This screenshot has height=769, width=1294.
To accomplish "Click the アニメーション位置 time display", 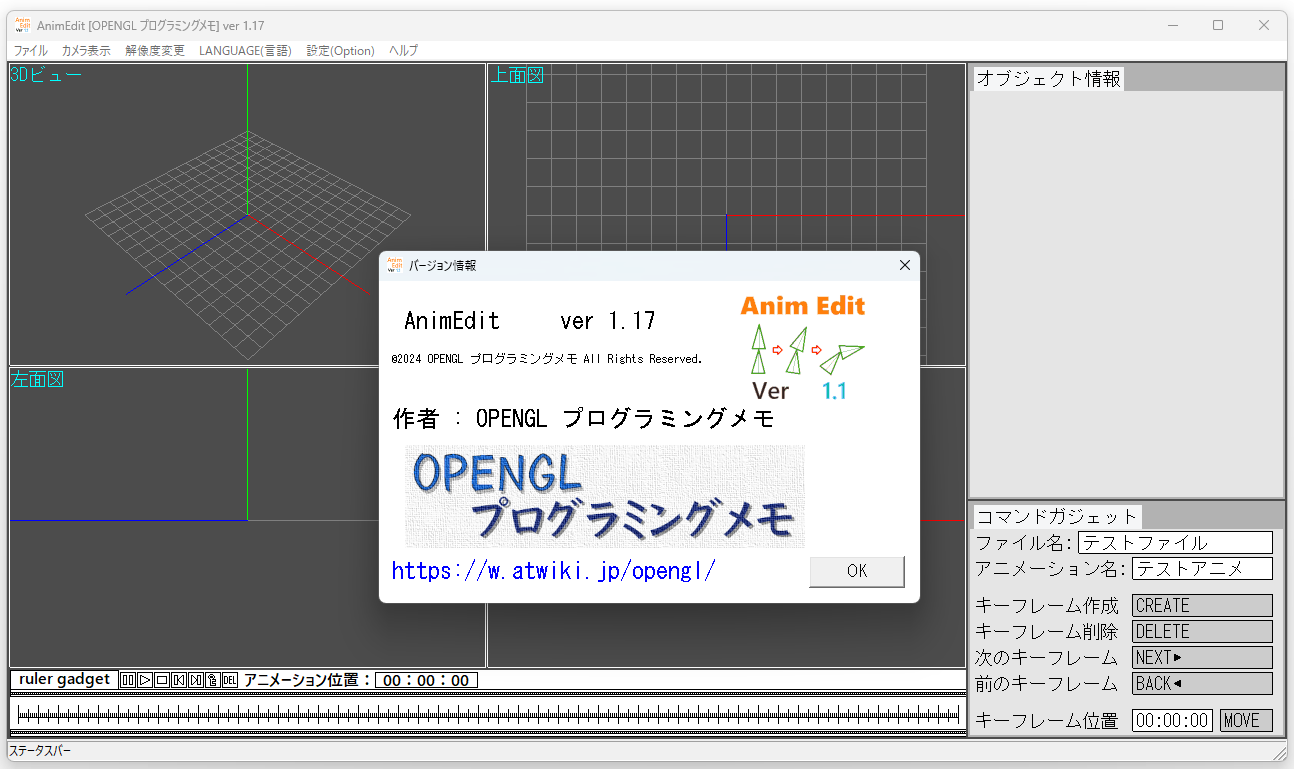I will pos(426,680).
